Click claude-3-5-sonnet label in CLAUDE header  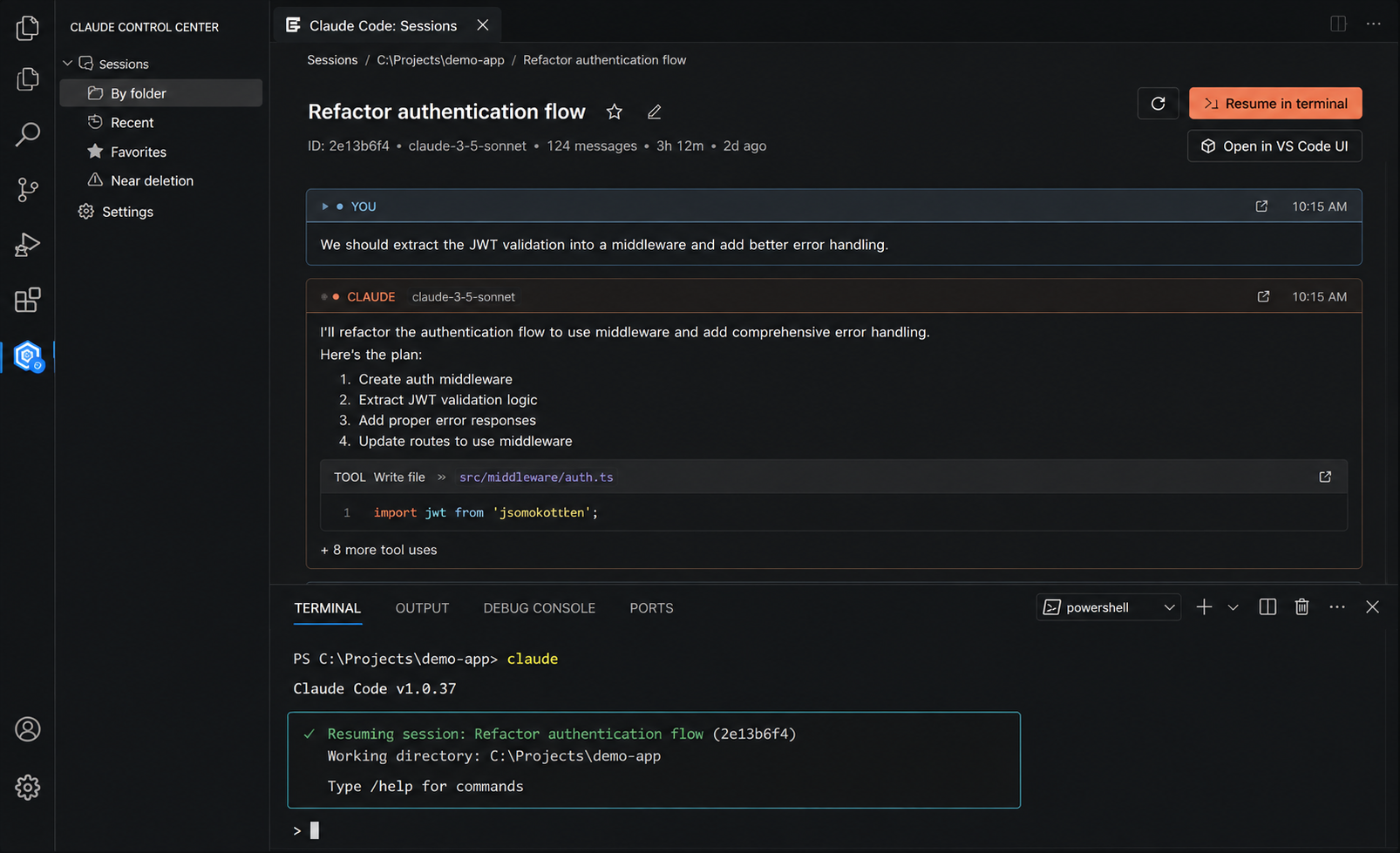point(463,297)
